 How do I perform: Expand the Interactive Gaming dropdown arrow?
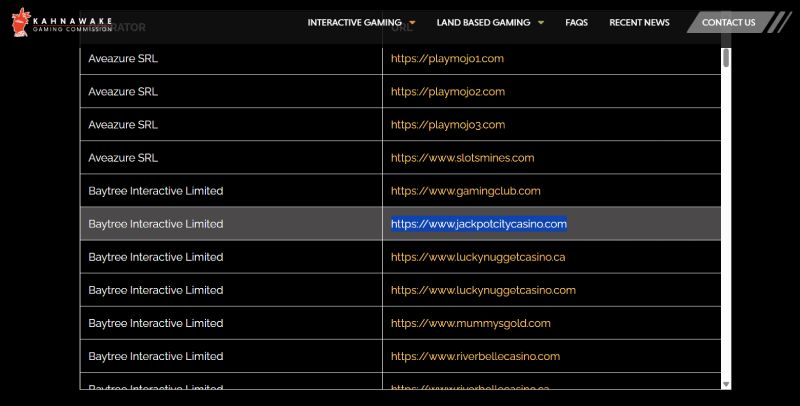click(x=412, y=22)
